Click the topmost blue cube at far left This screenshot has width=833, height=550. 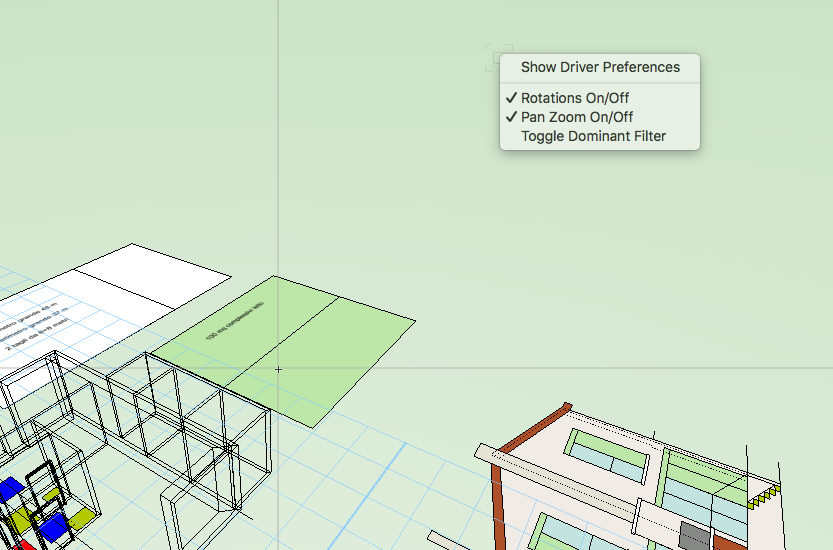pyautogui.click(x=9, y=489)
